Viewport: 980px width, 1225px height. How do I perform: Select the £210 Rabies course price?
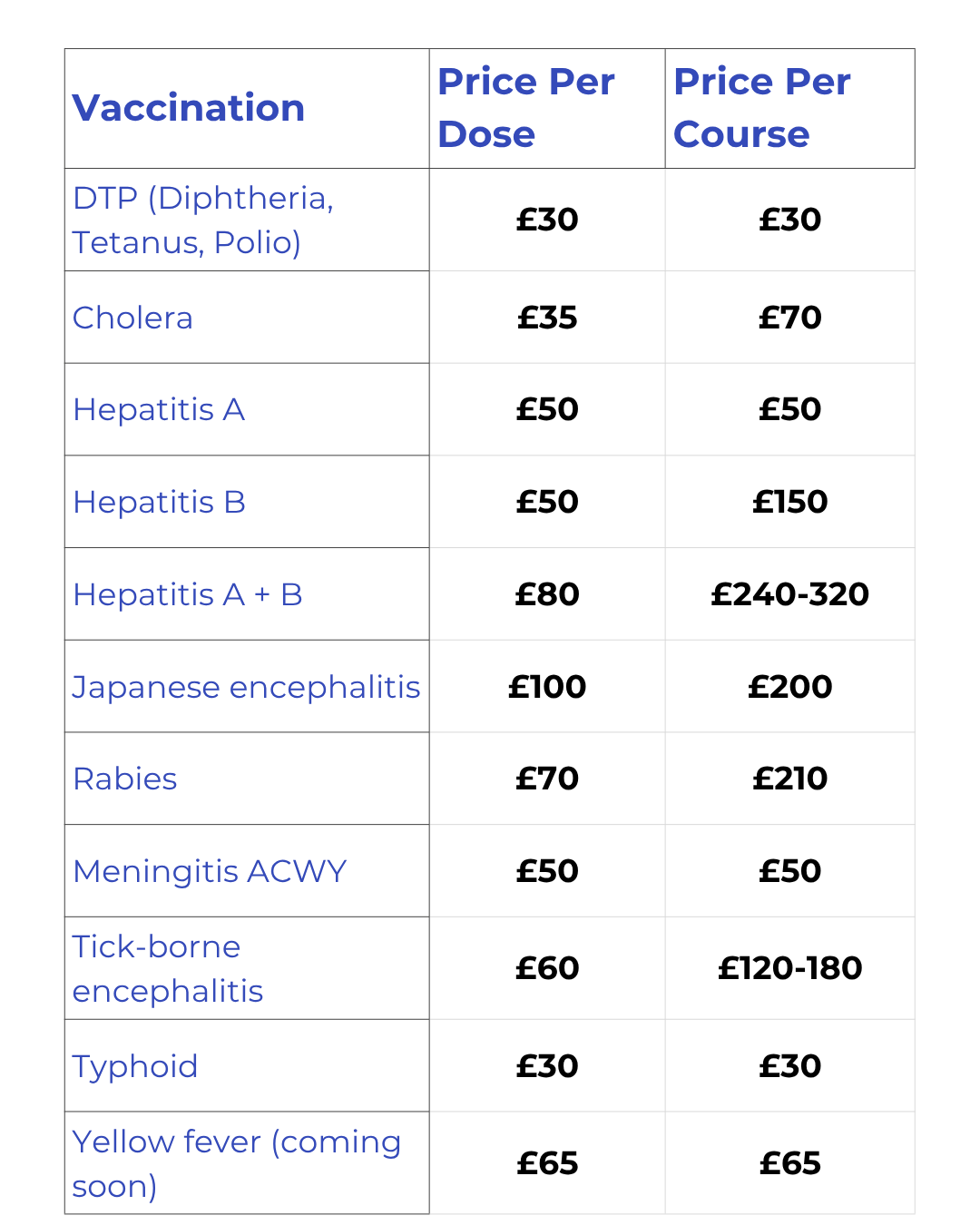pos(789,779)
